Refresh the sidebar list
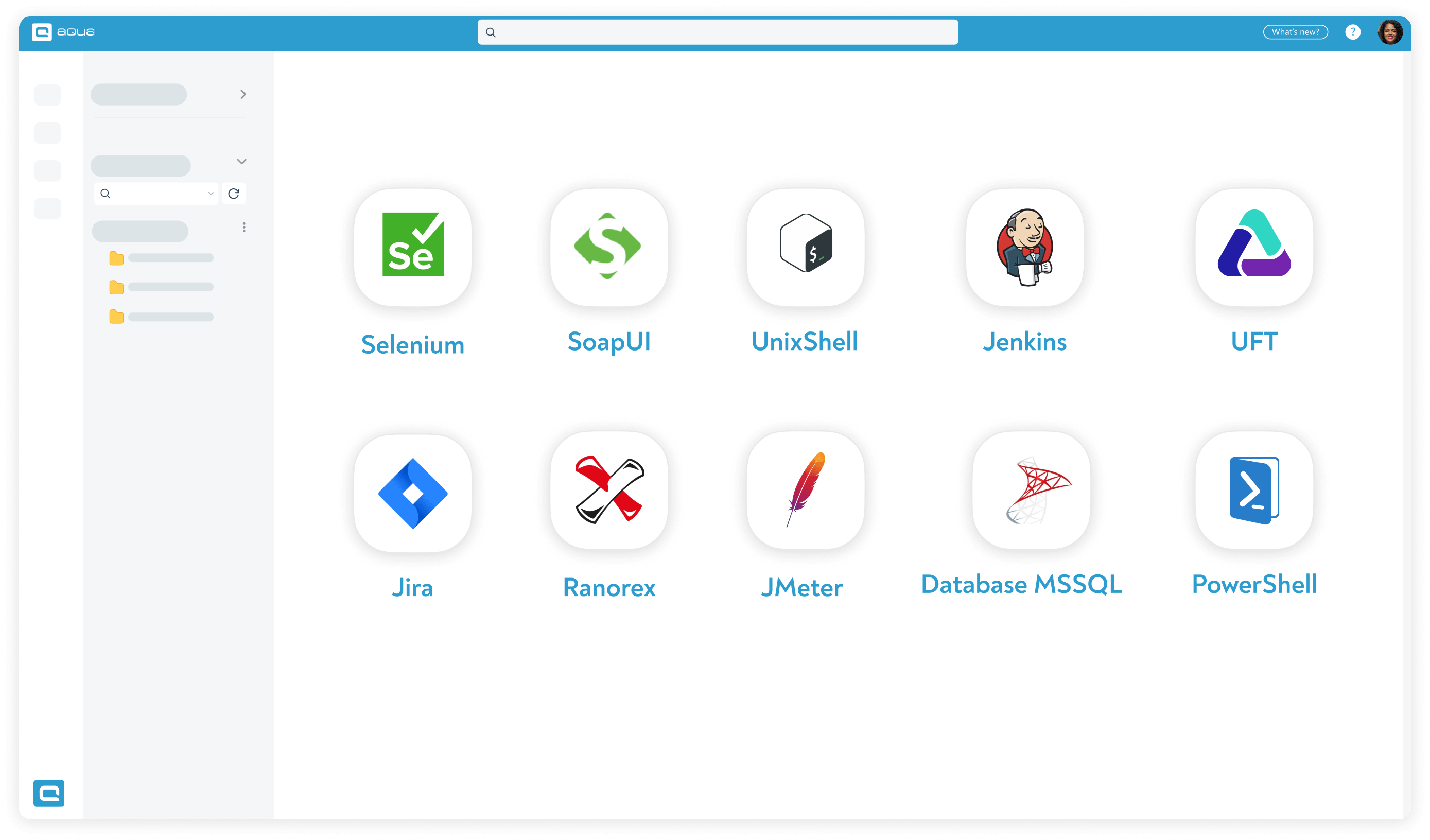 click(x=234, y=194)
